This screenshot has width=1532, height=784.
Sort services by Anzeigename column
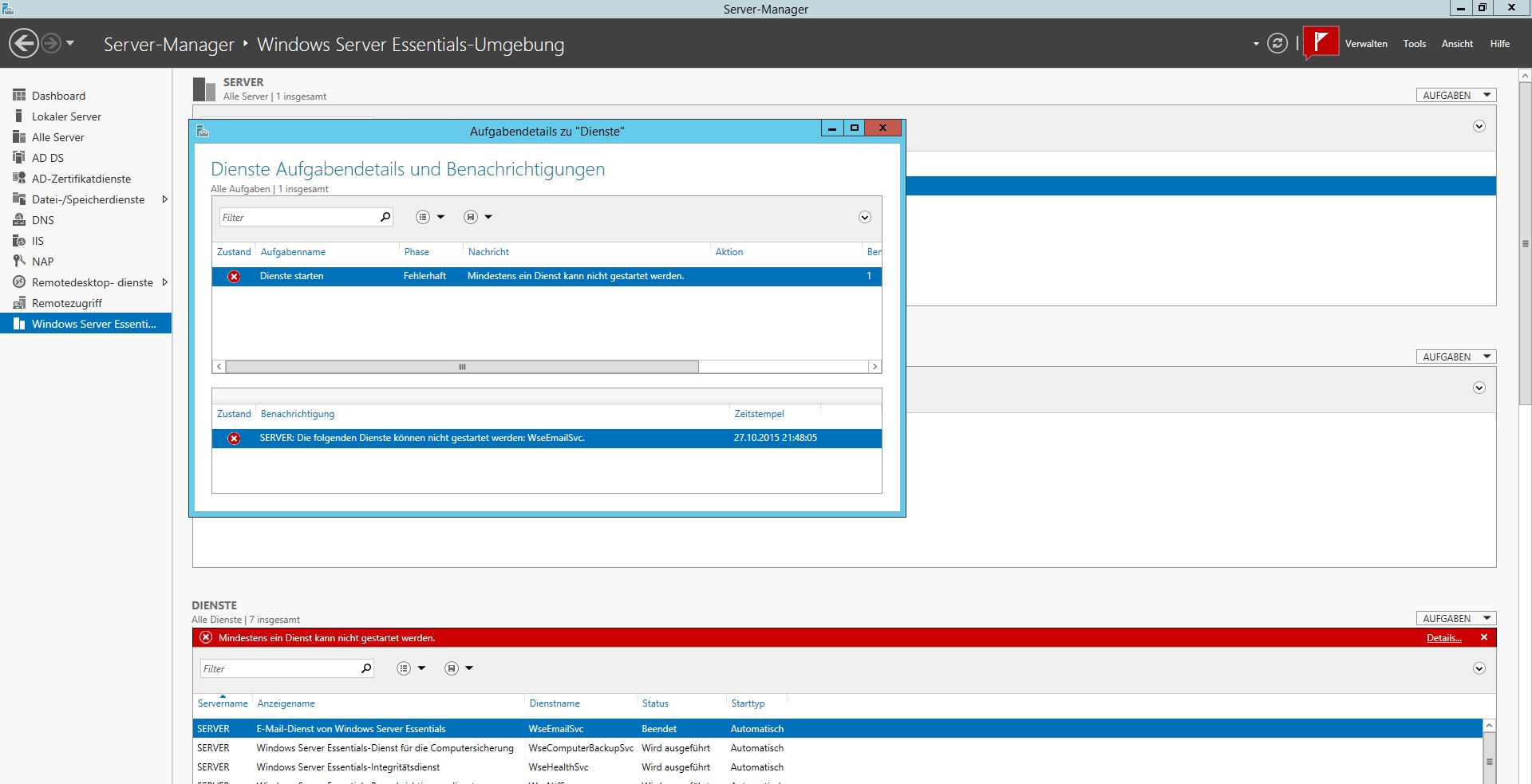286,703
